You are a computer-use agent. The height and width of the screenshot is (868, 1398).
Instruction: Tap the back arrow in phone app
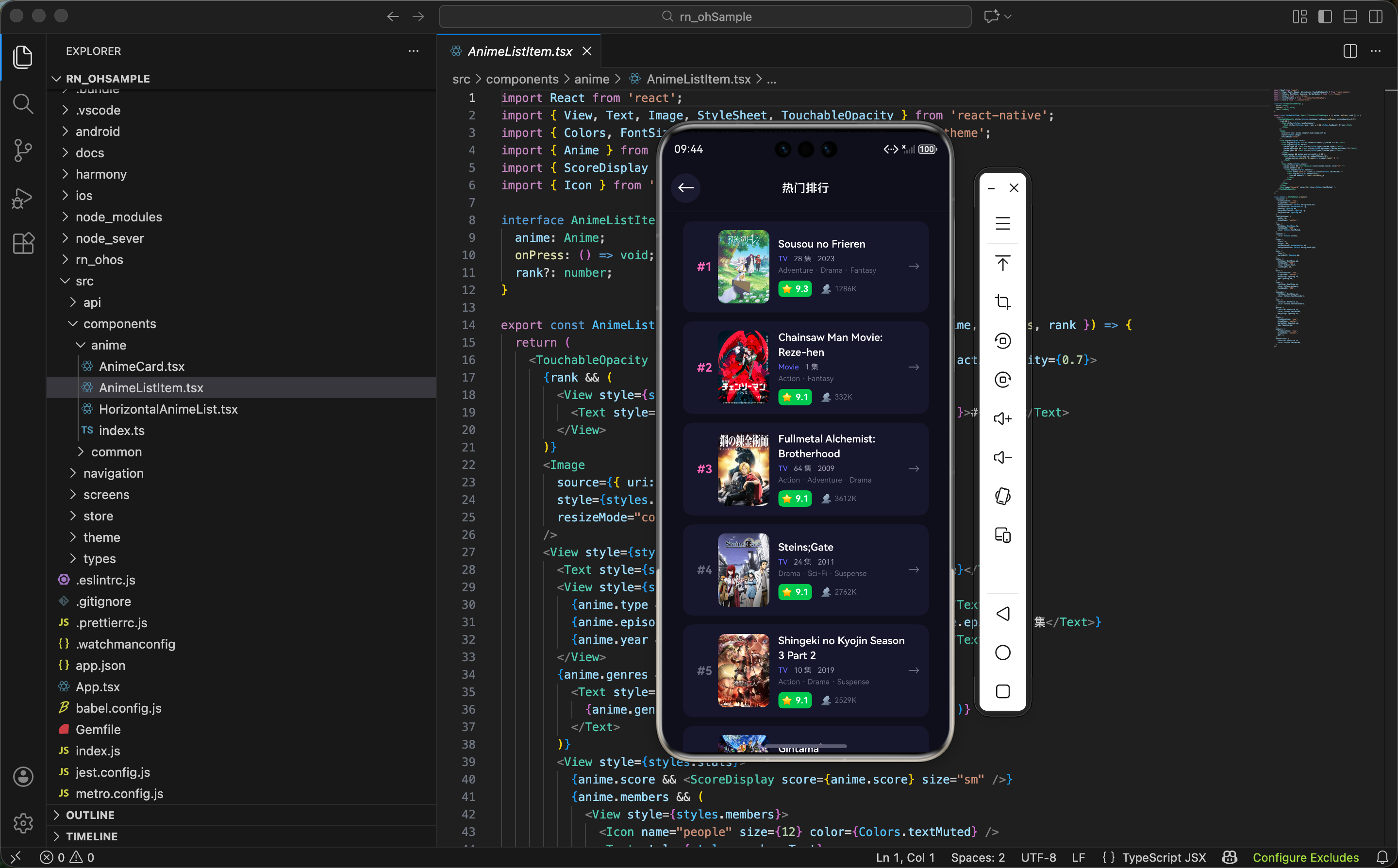[x=686, y=188]
